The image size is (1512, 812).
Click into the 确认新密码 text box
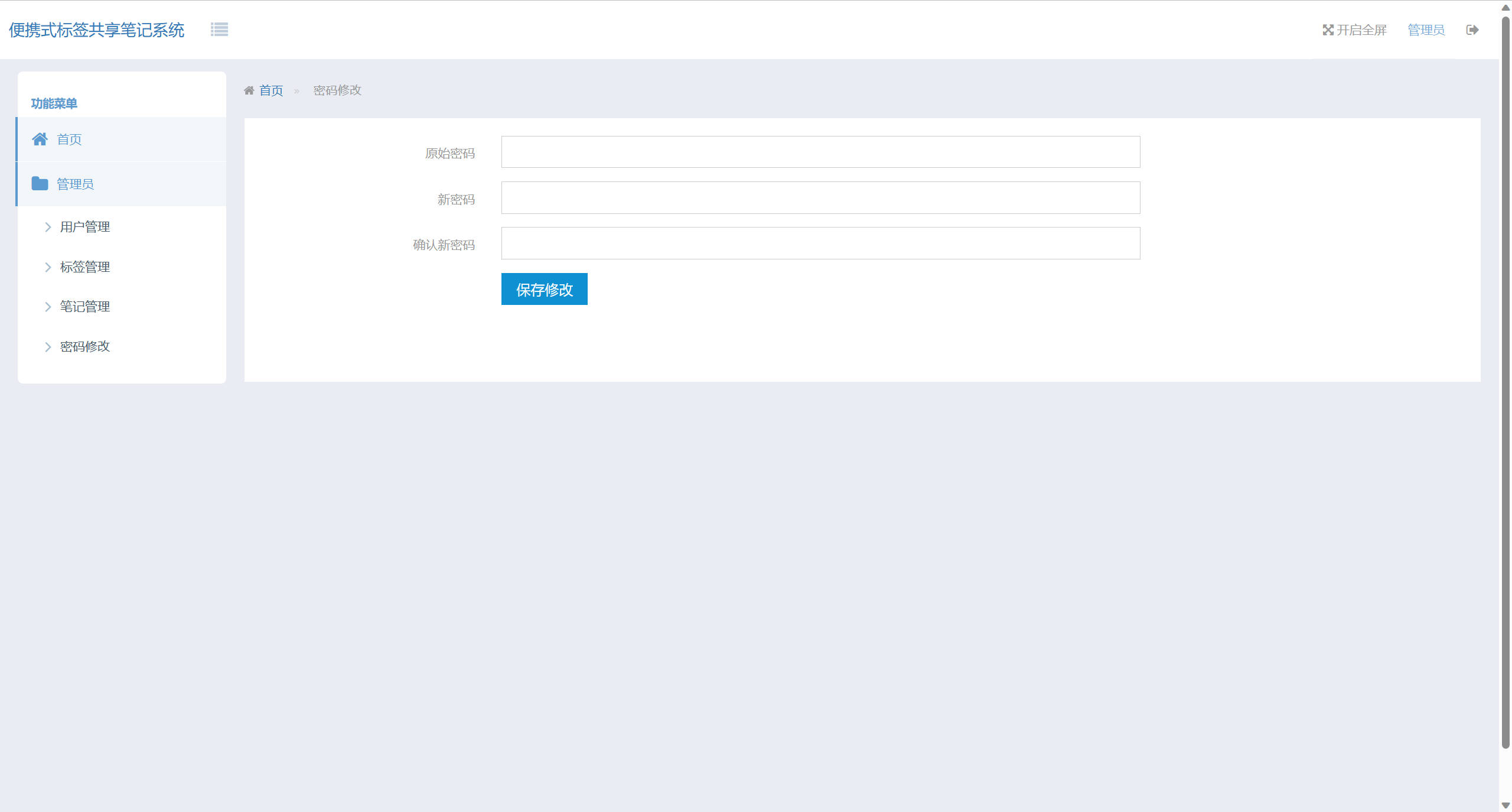tap(820, 243)
